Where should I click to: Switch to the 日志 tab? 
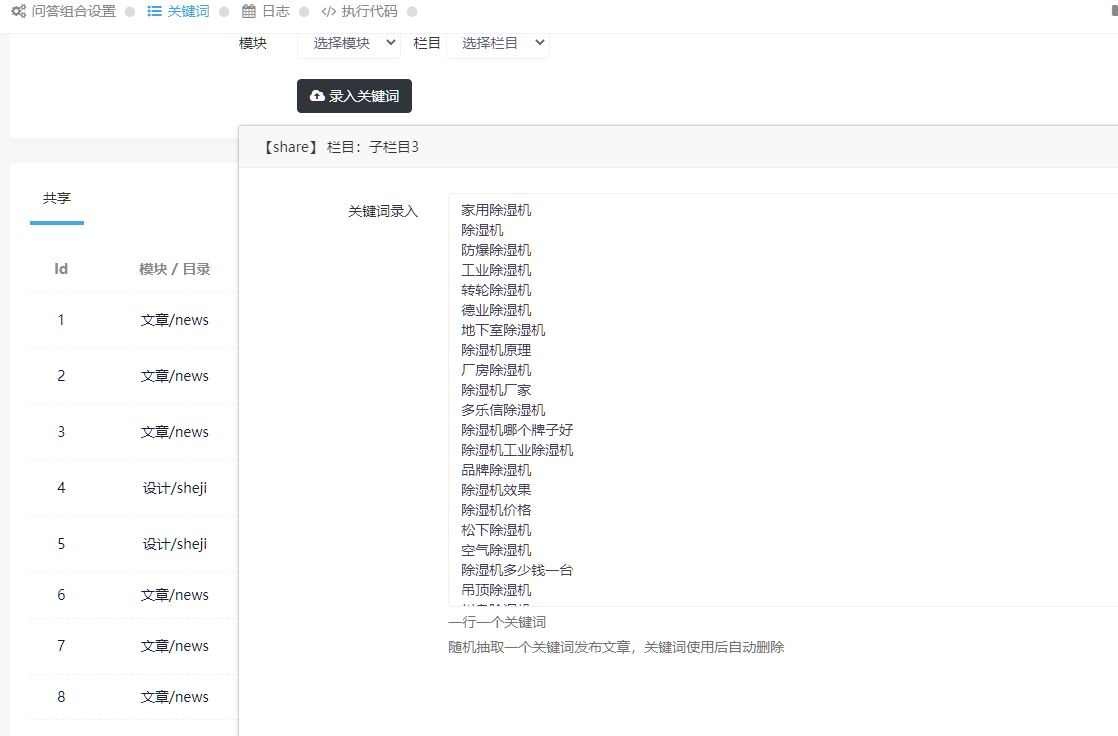click(275, 12)
